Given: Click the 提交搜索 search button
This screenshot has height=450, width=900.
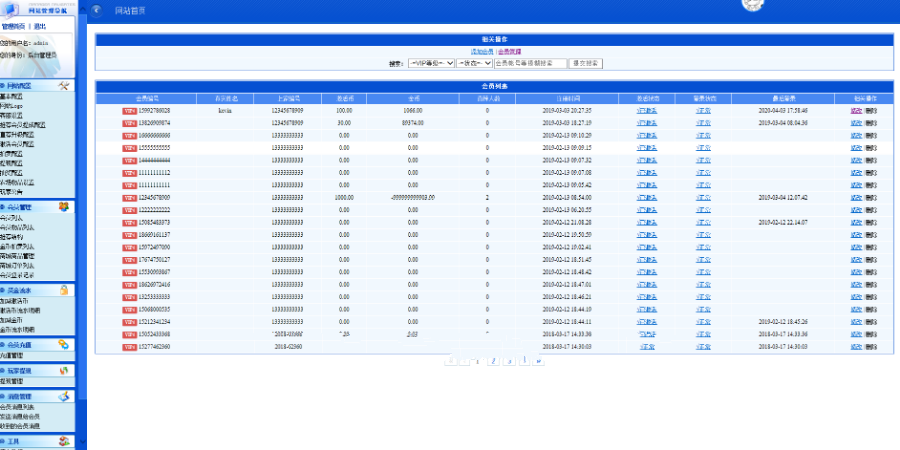Looking at the screenshot, I should click(x=587, y=62).
